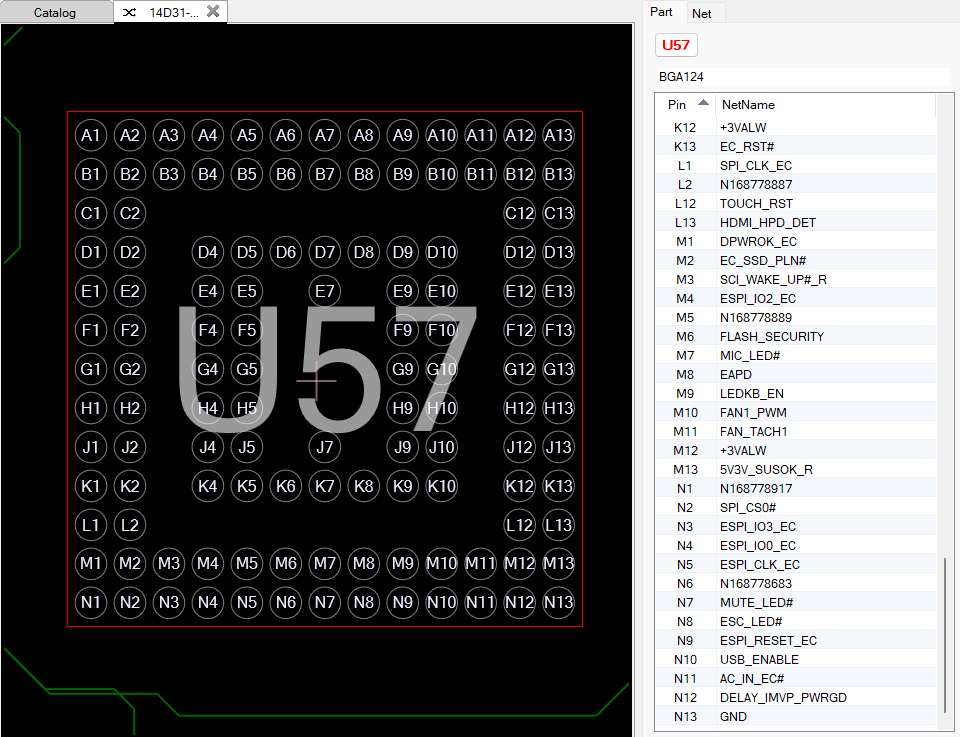
Task: Click the shuffle icon on the 14D31 tab
Action: click(x=130, y=12)
